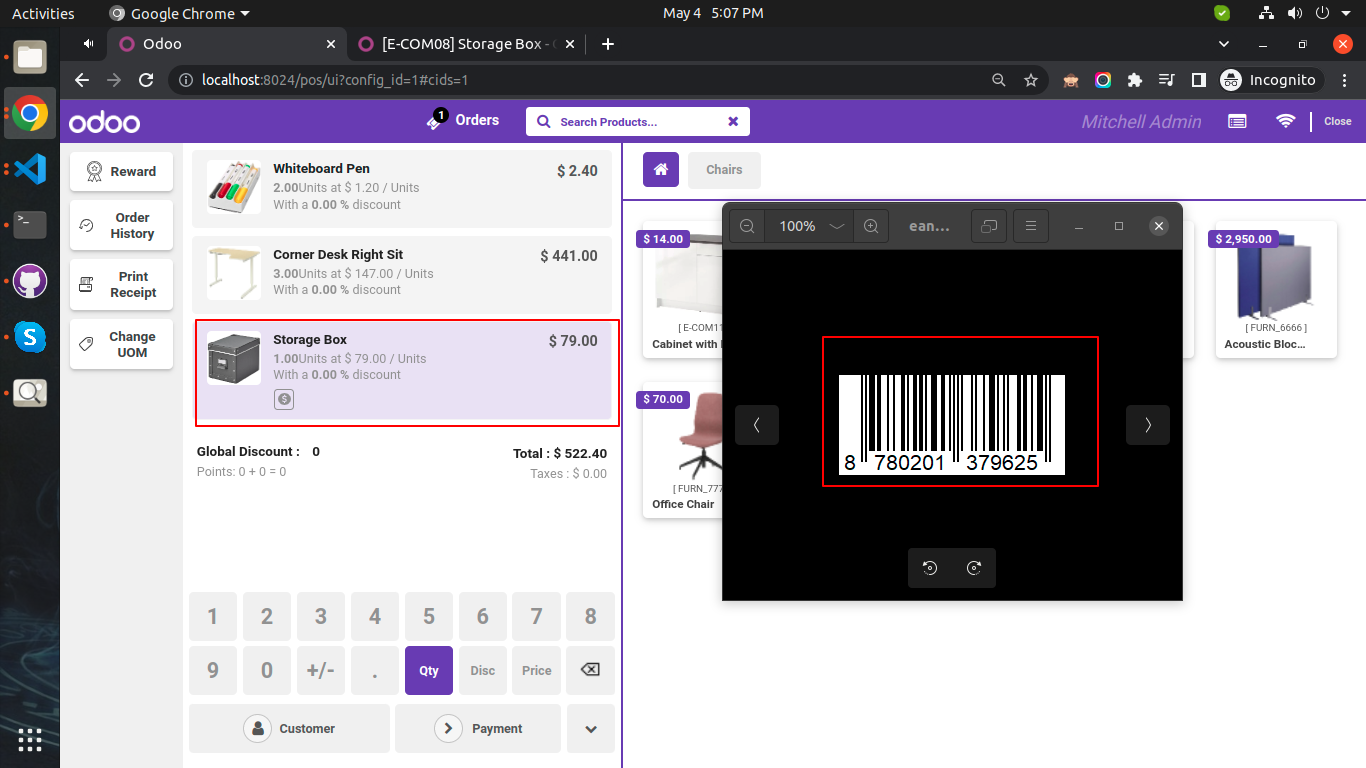Open Visual Studio Code from dock

click(x=30, y=168)
